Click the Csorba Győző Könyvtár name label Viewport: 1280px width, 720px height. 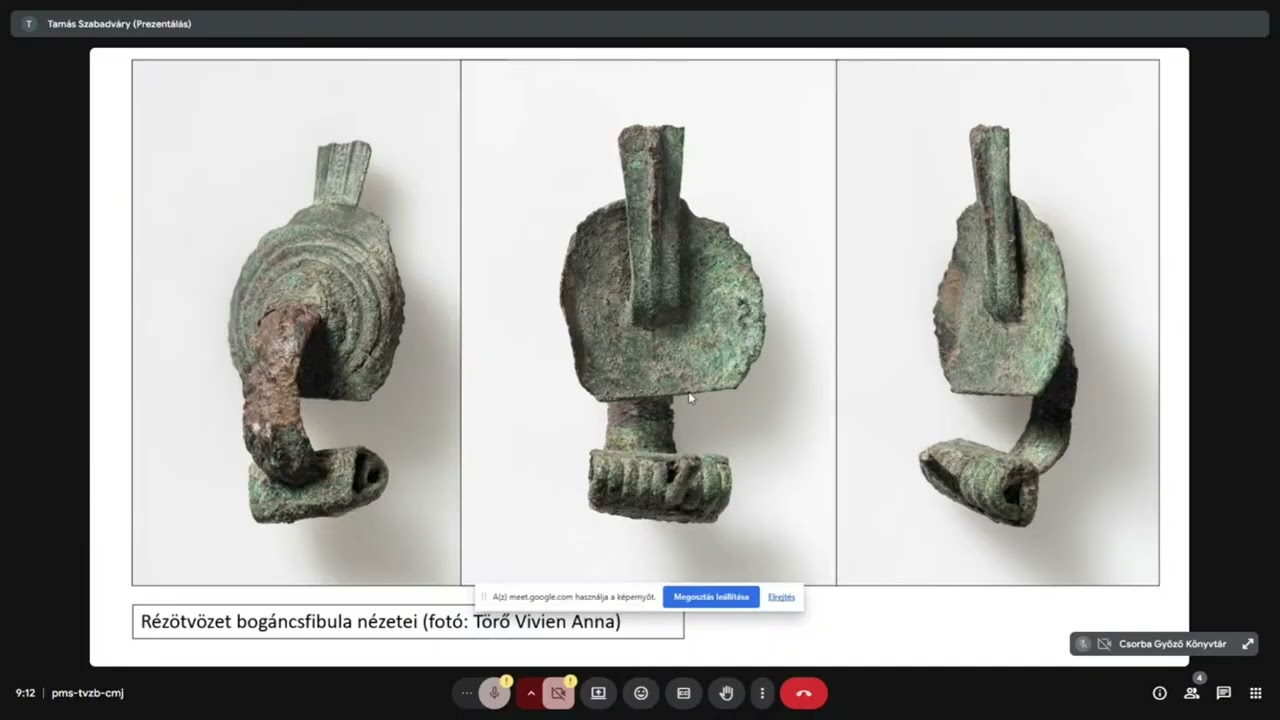click(1172, 644)
